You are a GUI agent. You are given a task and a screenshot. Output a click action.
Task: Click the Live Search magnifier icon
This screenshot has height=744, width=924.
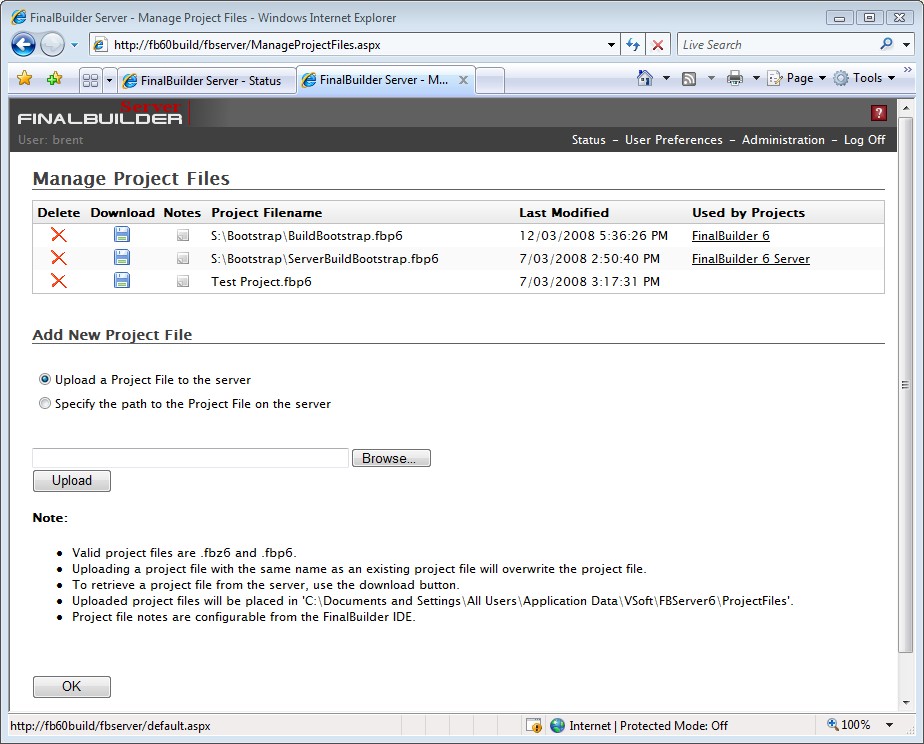point(886,44)
